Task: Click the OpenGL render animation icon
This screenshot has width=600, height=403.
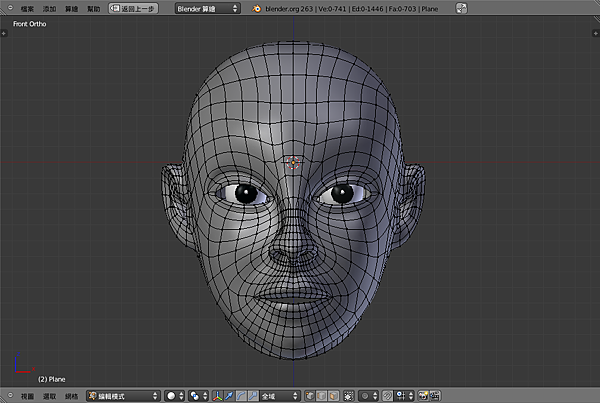Action: (x=435, y=395)
